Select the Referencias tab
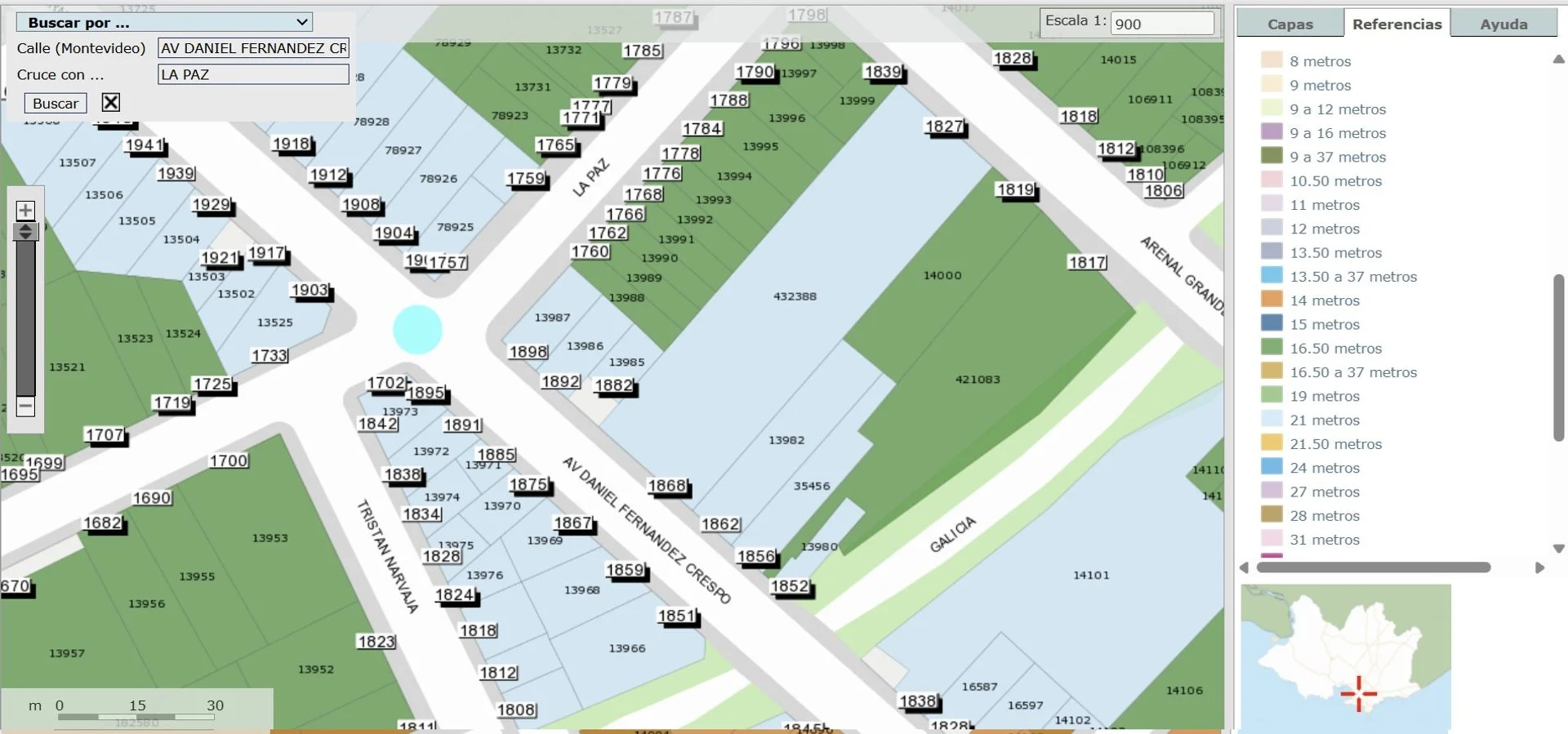 1396,24
